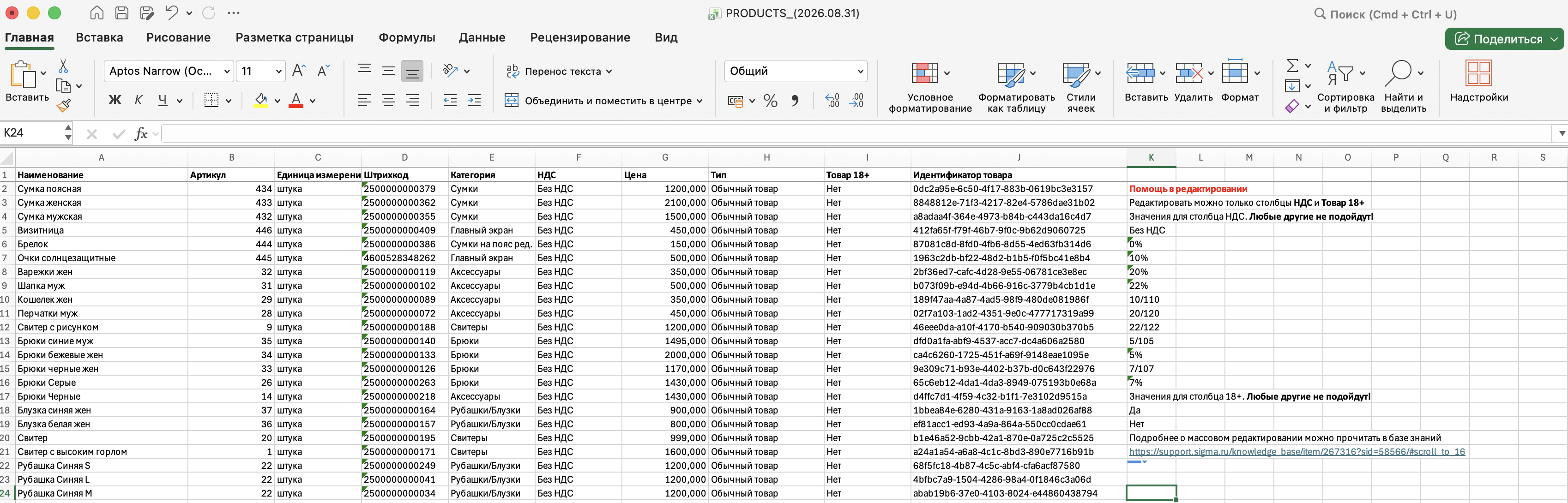Open the Формулы tab
The image size is (1568, 503).
[407, 38]
